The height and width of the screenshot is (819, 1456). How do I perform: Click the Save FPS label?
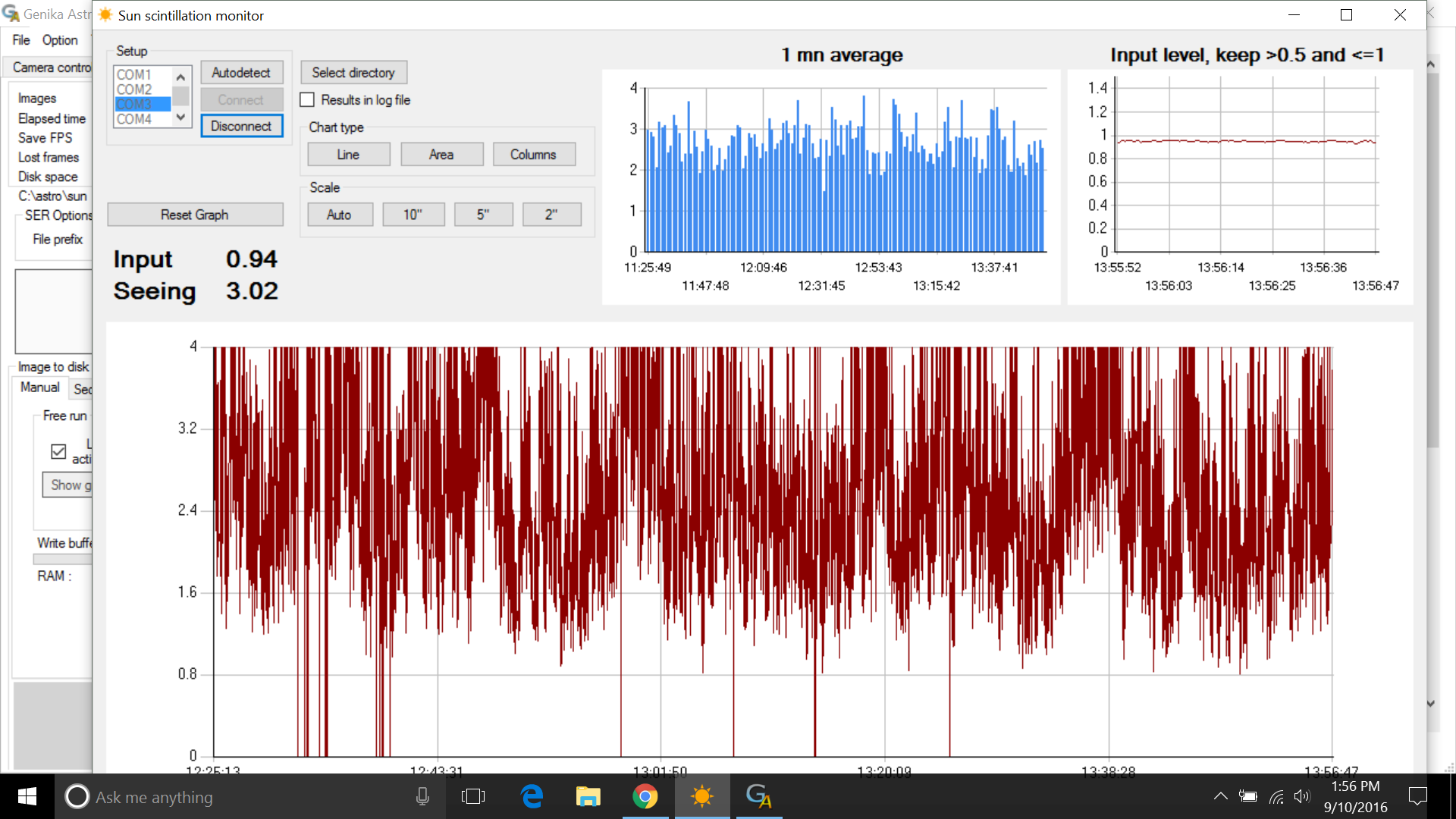[x=45, y=138]
